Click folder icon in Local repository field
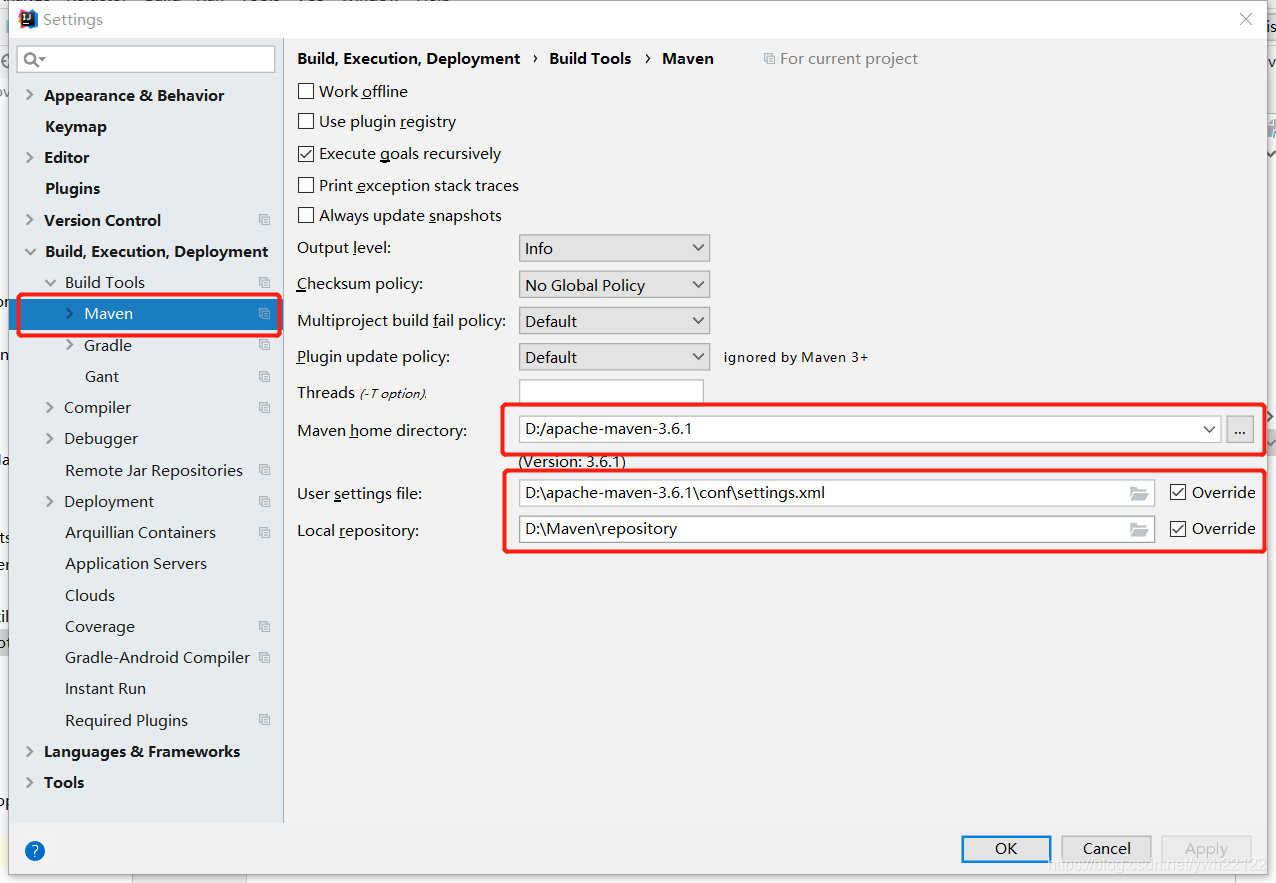The image size is (1276, 883). coord(1139,529)
